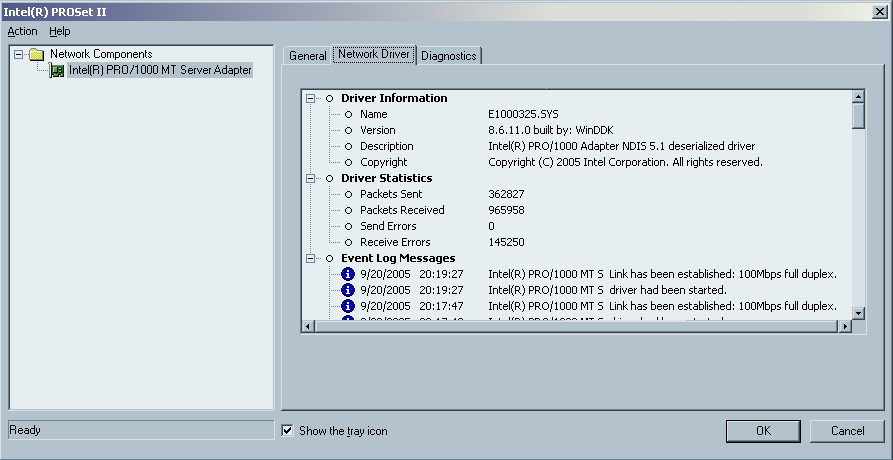Click the bullet next to Packets Sent
The width and height of the screenshot is (893, 460).
[349, 195]
